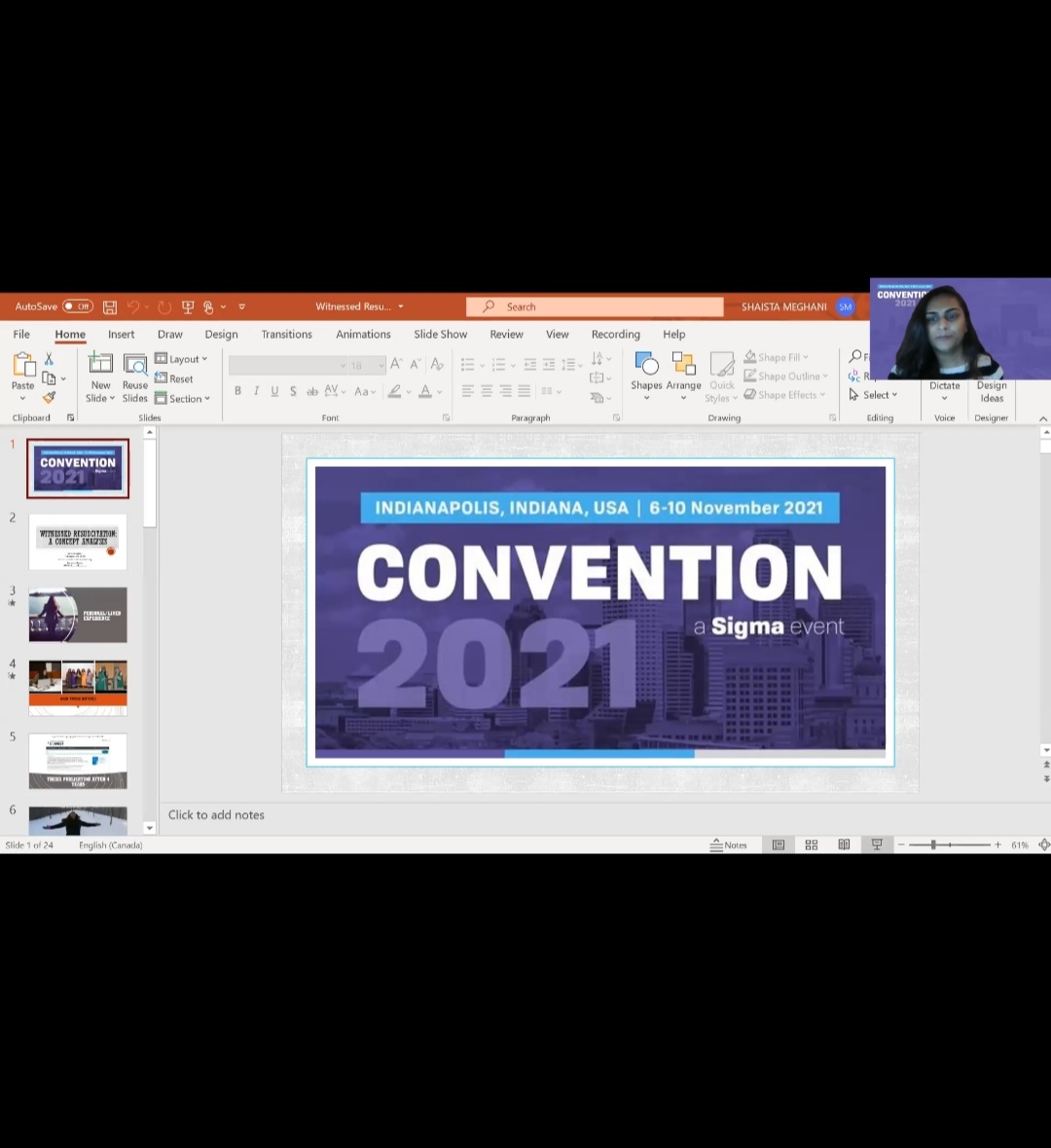Select the Format Painter brush

click(x=49, y=398)
